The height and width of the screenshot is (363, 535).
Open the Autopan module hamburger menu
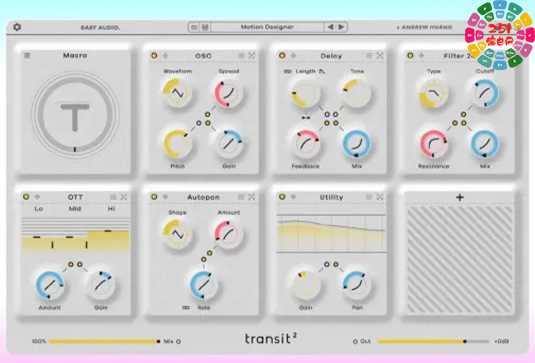pos(241,197)
